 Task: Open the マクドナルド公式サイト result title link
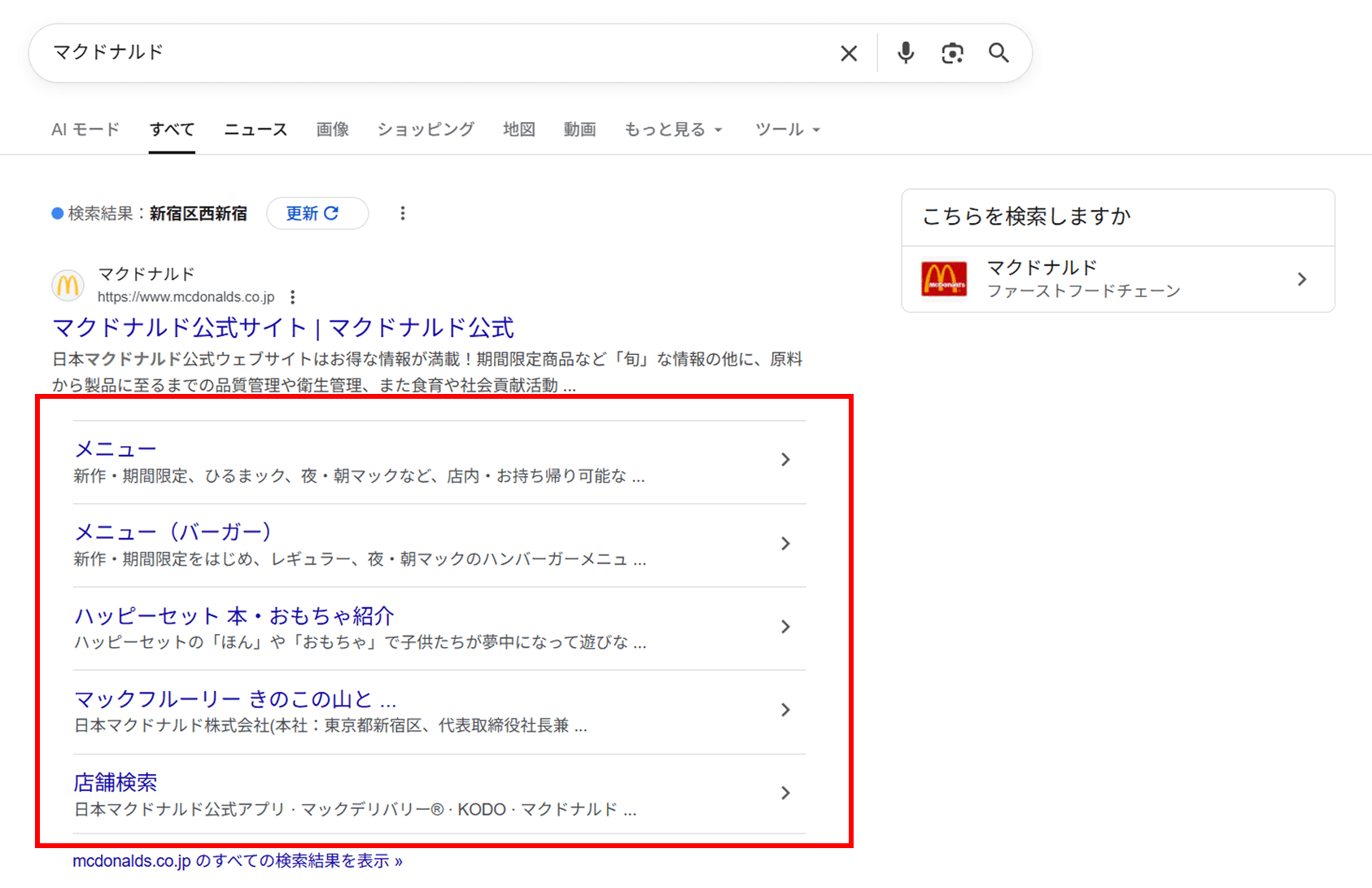click(283, 328)
